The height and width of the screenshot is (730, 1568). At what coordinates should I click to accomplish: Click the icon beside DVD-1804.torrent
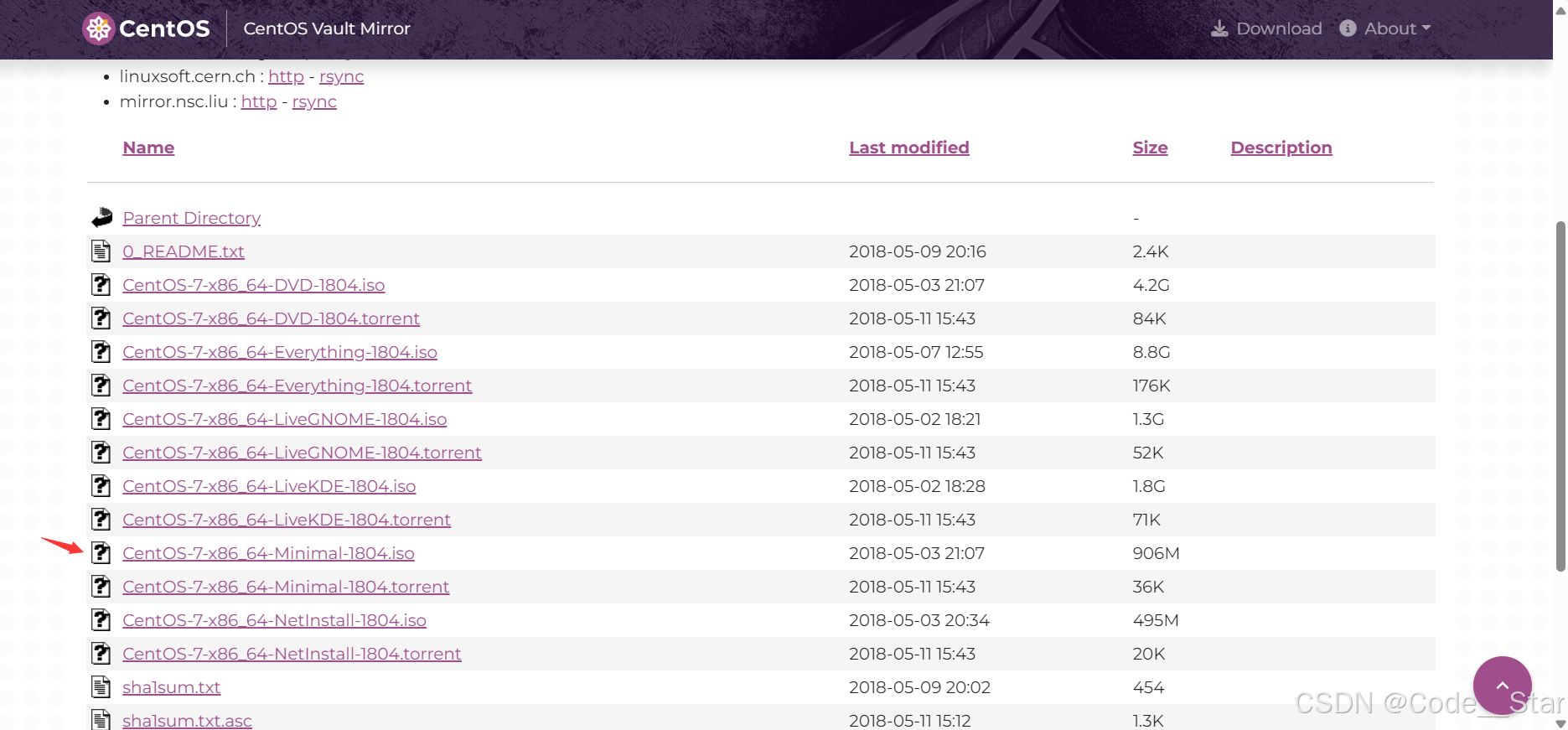[x=101, y=318]
